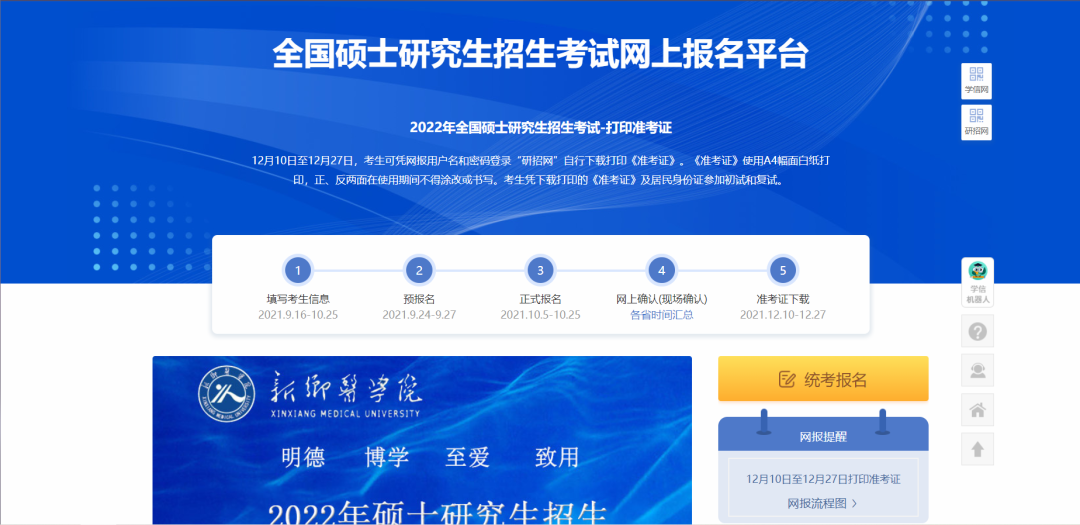Click the 正式报名 step label
Screen dimensions: 1080x525
tap(540, 299)
